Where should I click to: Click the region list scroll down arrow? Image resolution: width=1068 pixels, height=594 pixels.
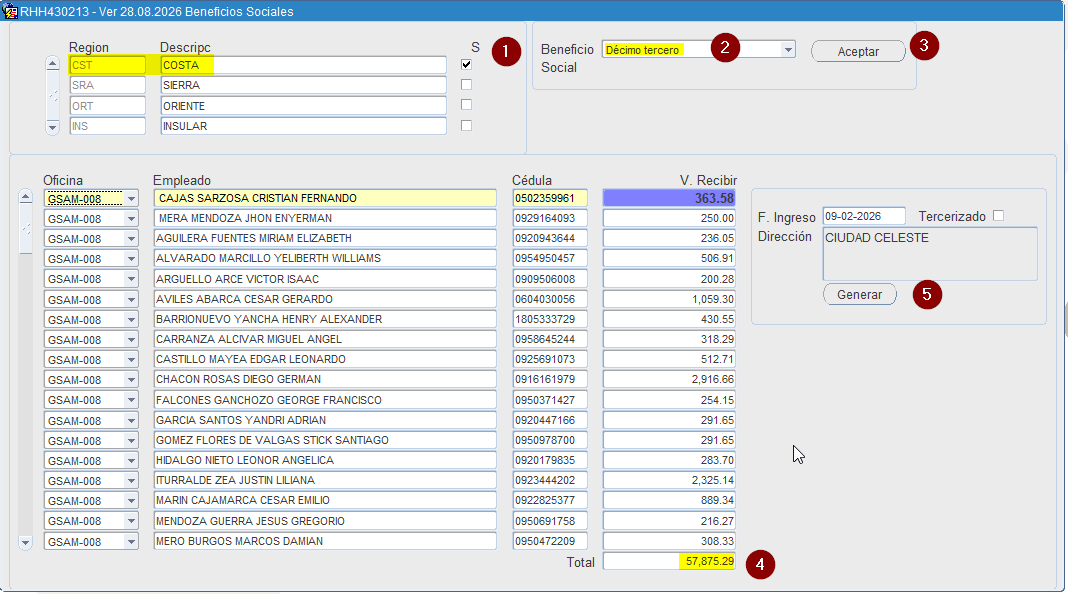52,127
